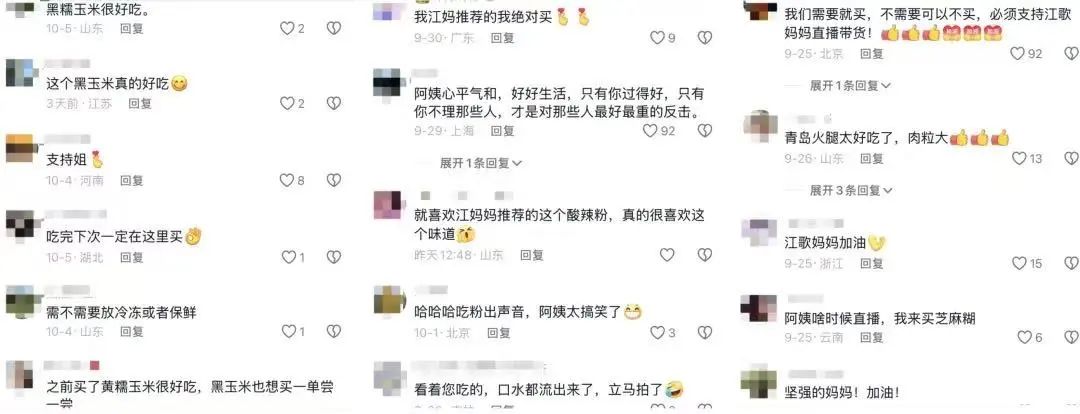The width and height of the screenshot is (1080, 414).
Task: Reply to 哈哈哈吃粉出声音 comment from 北京
Action: 499,333
